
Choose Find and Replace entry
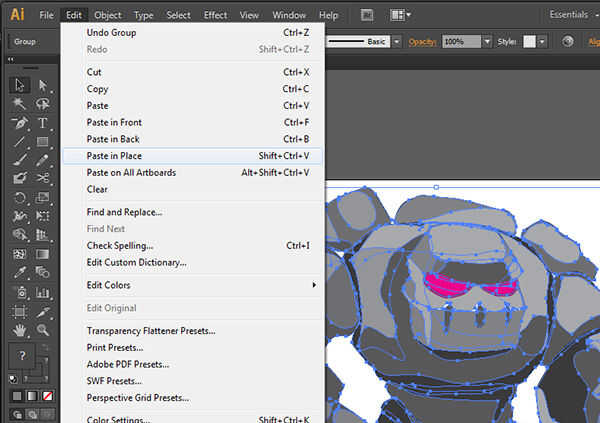192,212
